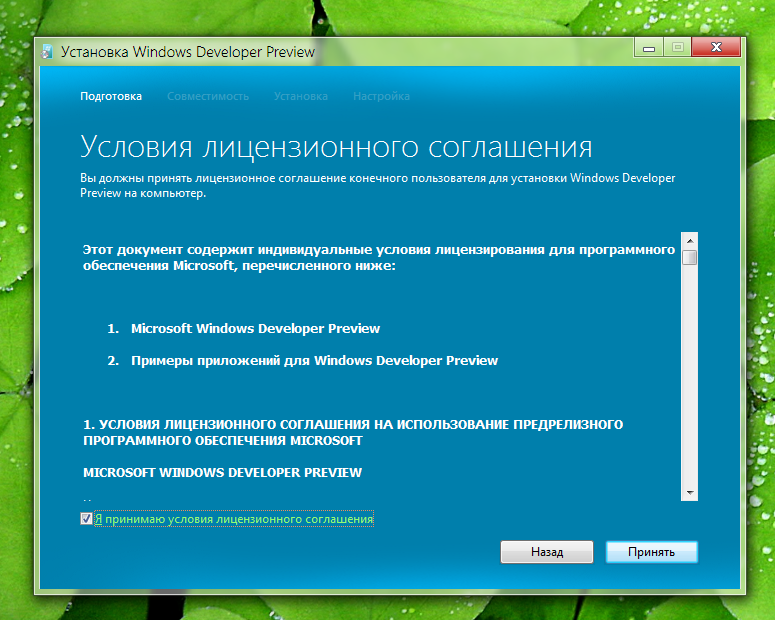Viewport: 775px width, 620px height.
Task: Click the paragraph starting 'Этот документ содержит'
Action: pos(379,258)
